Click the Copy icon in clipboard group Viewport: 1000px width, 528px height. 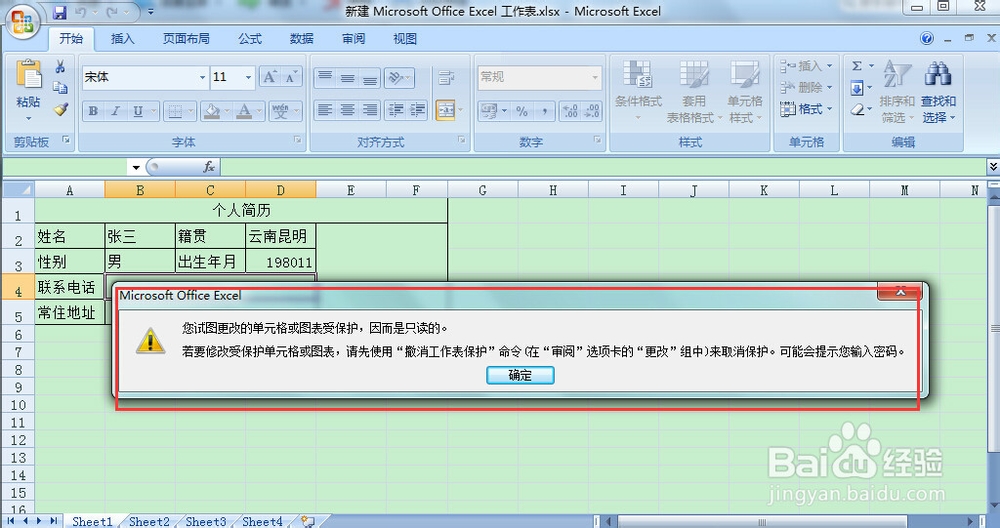click(60, 88)
